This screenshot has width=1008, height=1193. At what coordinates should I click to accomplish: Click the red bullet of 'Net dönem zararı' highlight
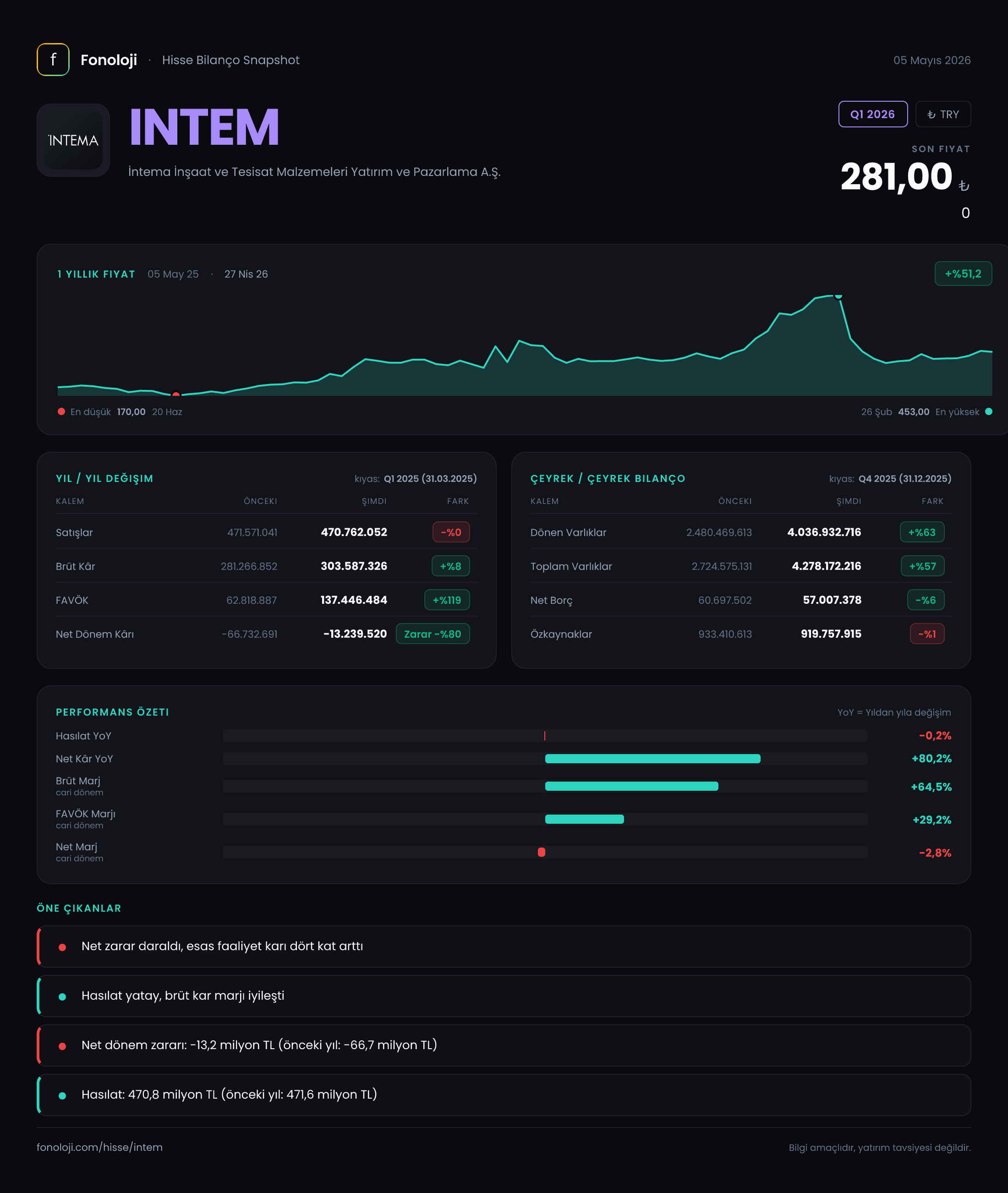tap(62, 1046)
